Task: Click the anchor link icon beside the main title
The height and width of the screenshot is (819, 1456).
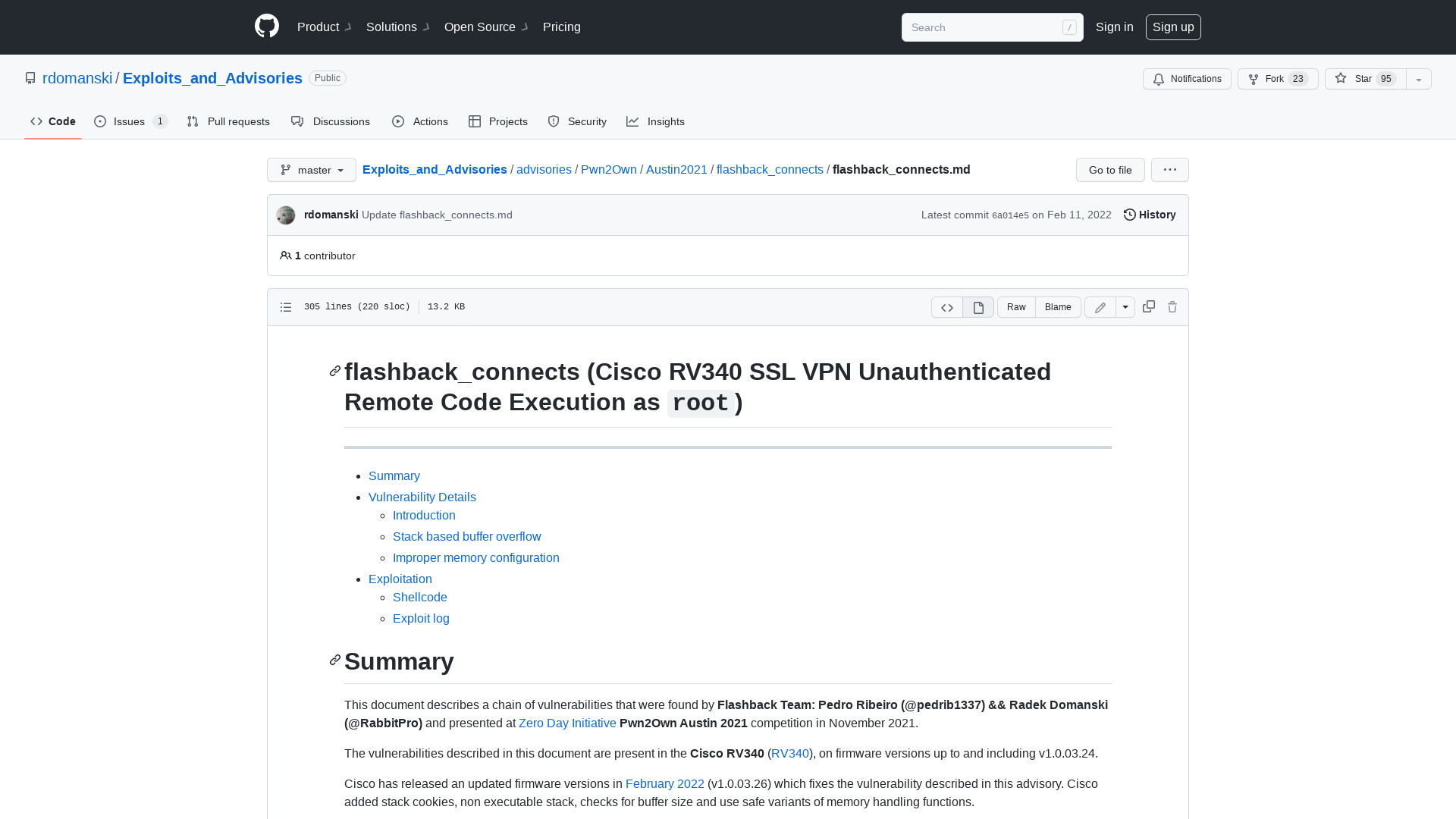Action: 335,371
